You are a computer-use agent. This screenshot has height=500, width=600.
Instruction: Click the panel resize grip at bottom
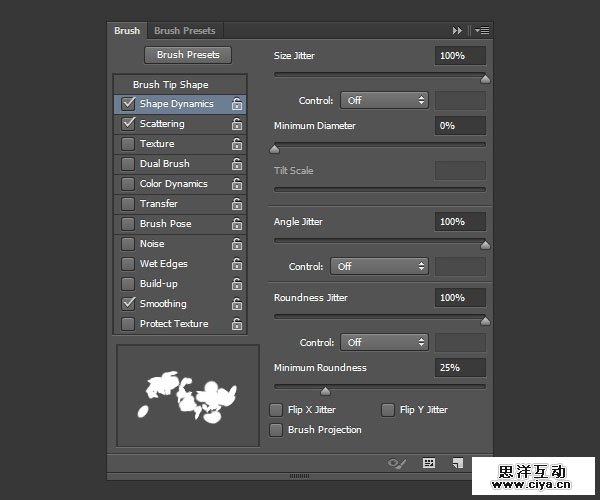300,476
